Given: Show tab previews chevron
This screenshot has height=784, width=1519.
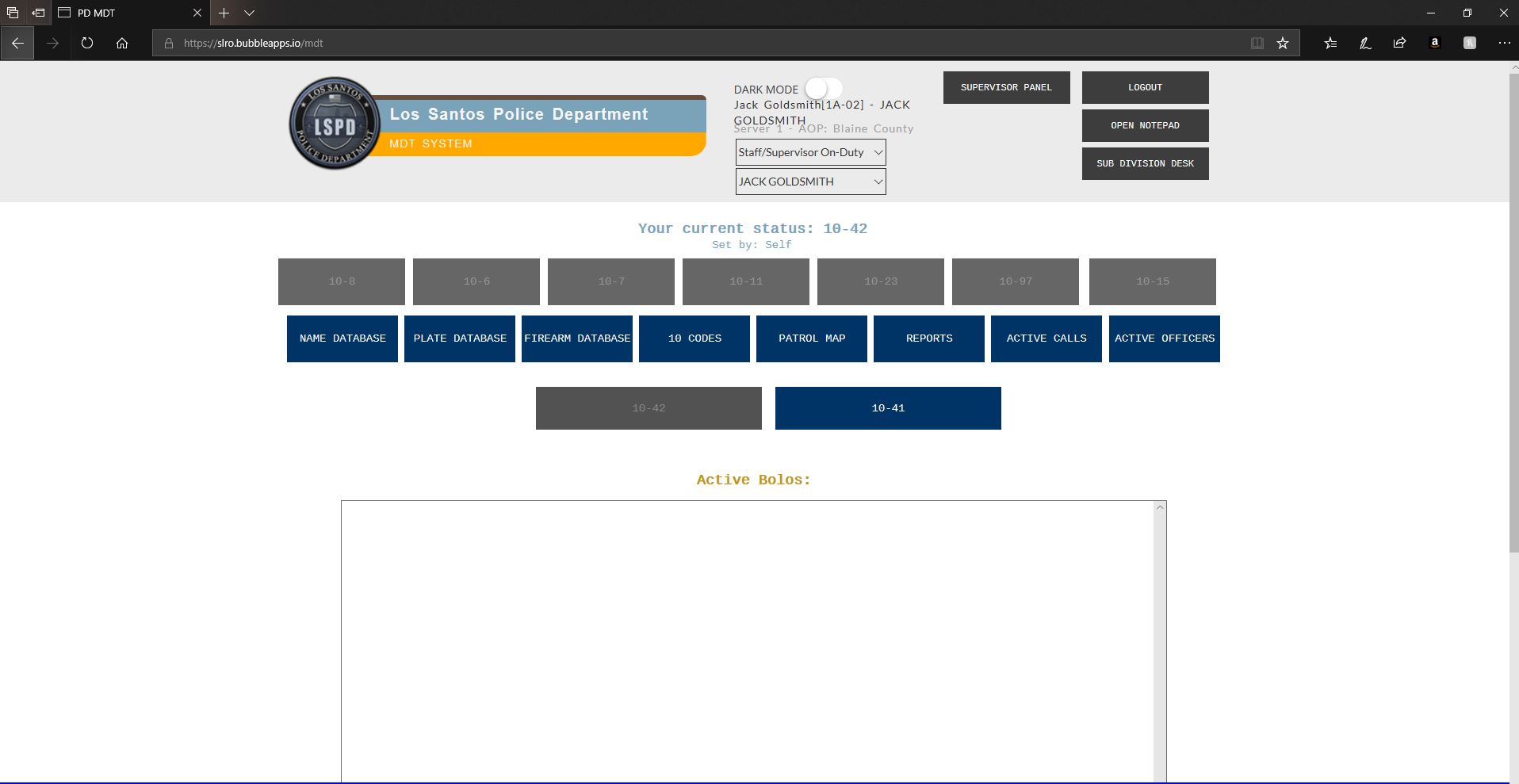Looking at the screenshot, I should pos(249,13).
